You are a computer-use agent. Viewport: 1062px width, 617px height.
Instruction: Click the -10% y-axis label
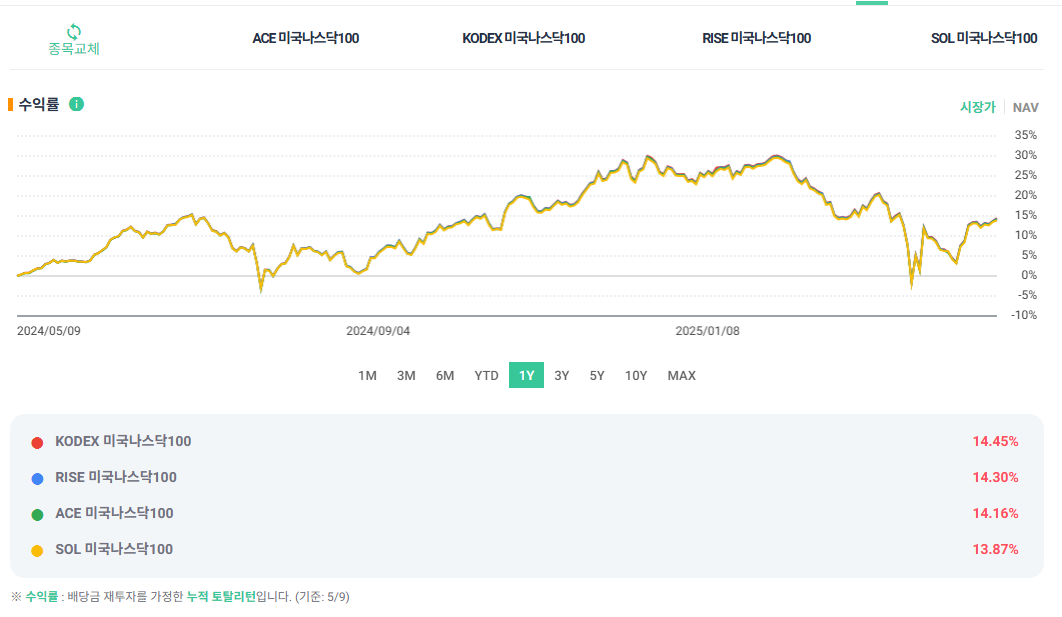1024,315
